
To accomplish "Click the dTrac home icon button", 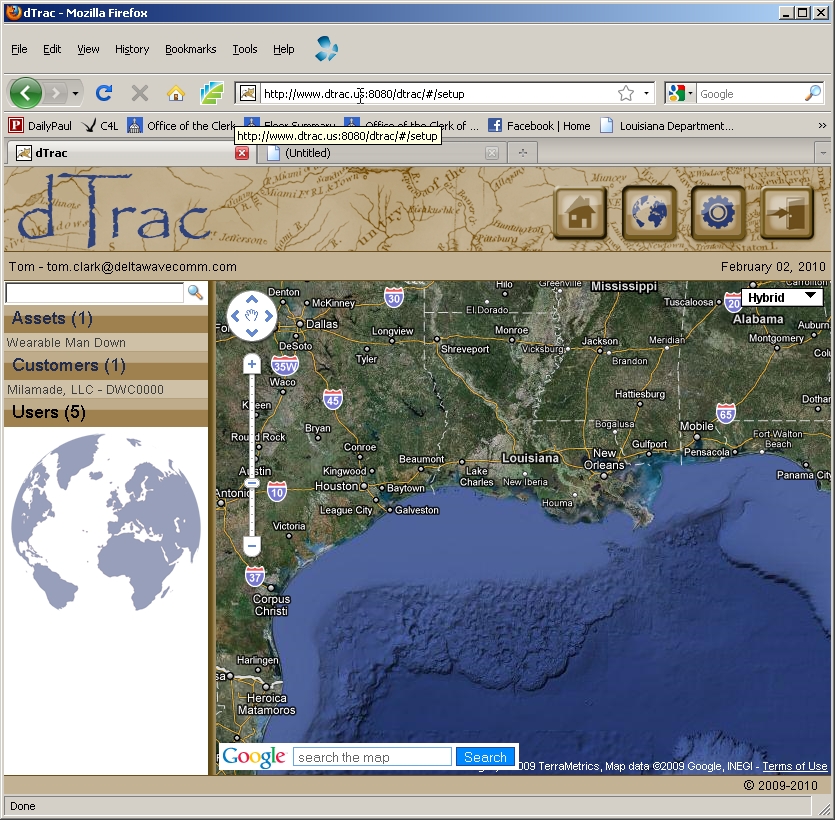I will (x=580, y=213).
